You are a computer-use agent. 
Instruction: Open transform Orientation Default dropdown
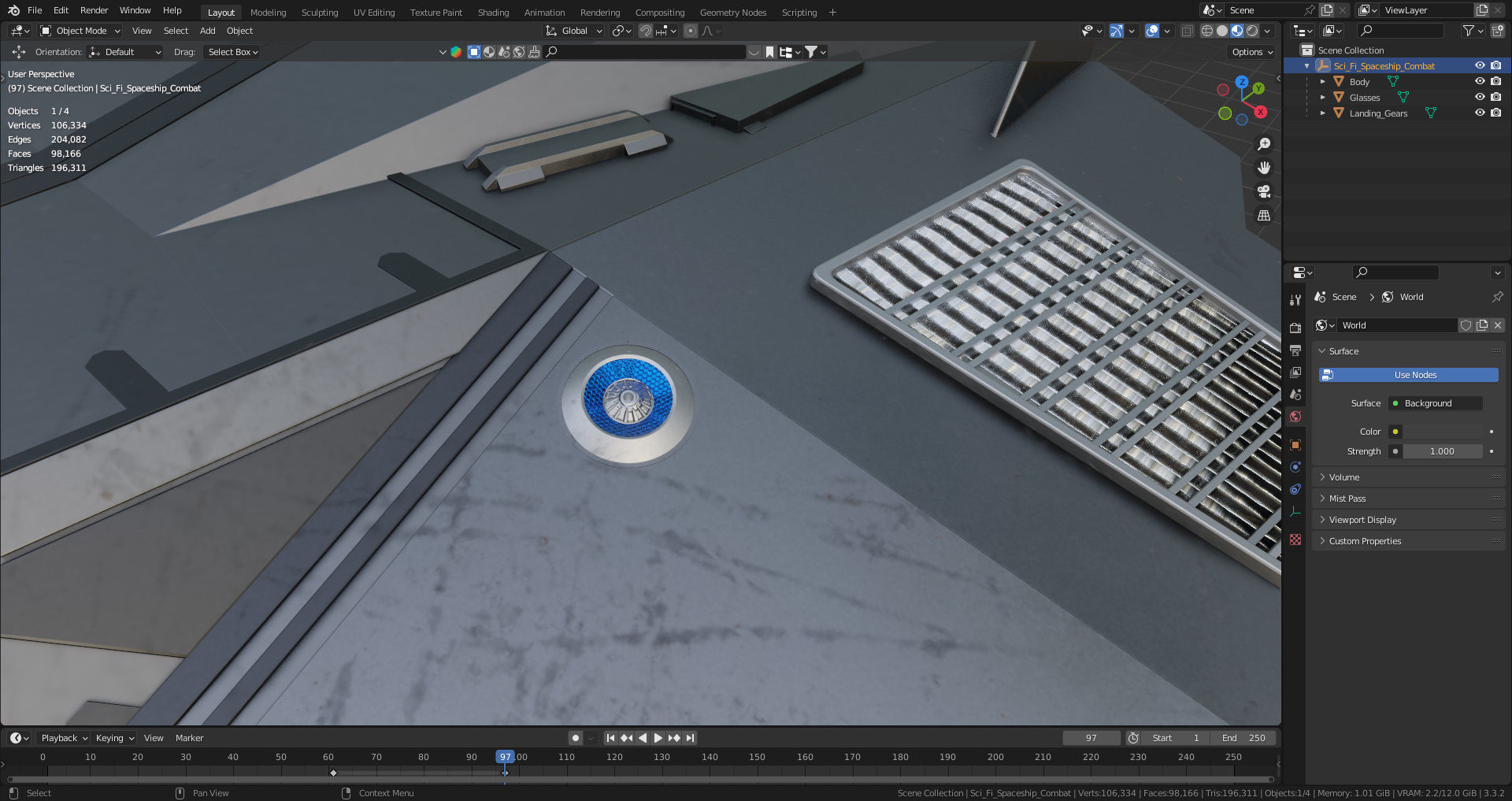(x=125, y=52)
